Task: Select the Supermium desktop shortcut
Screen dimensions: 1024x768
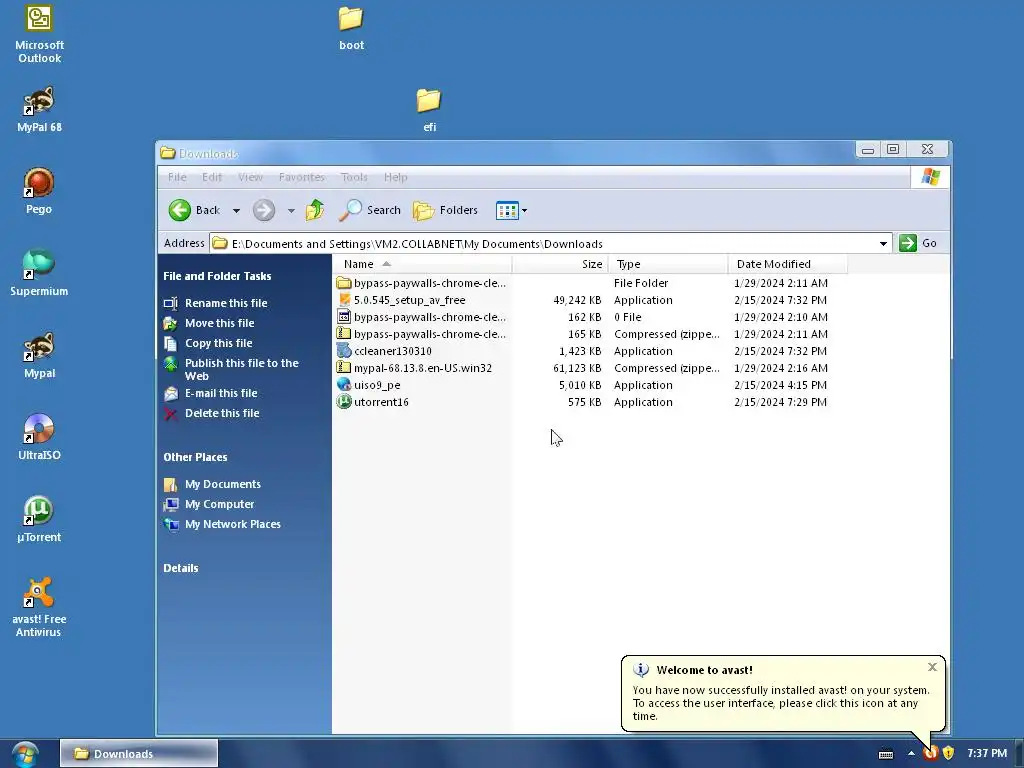Action: point(39,274)
